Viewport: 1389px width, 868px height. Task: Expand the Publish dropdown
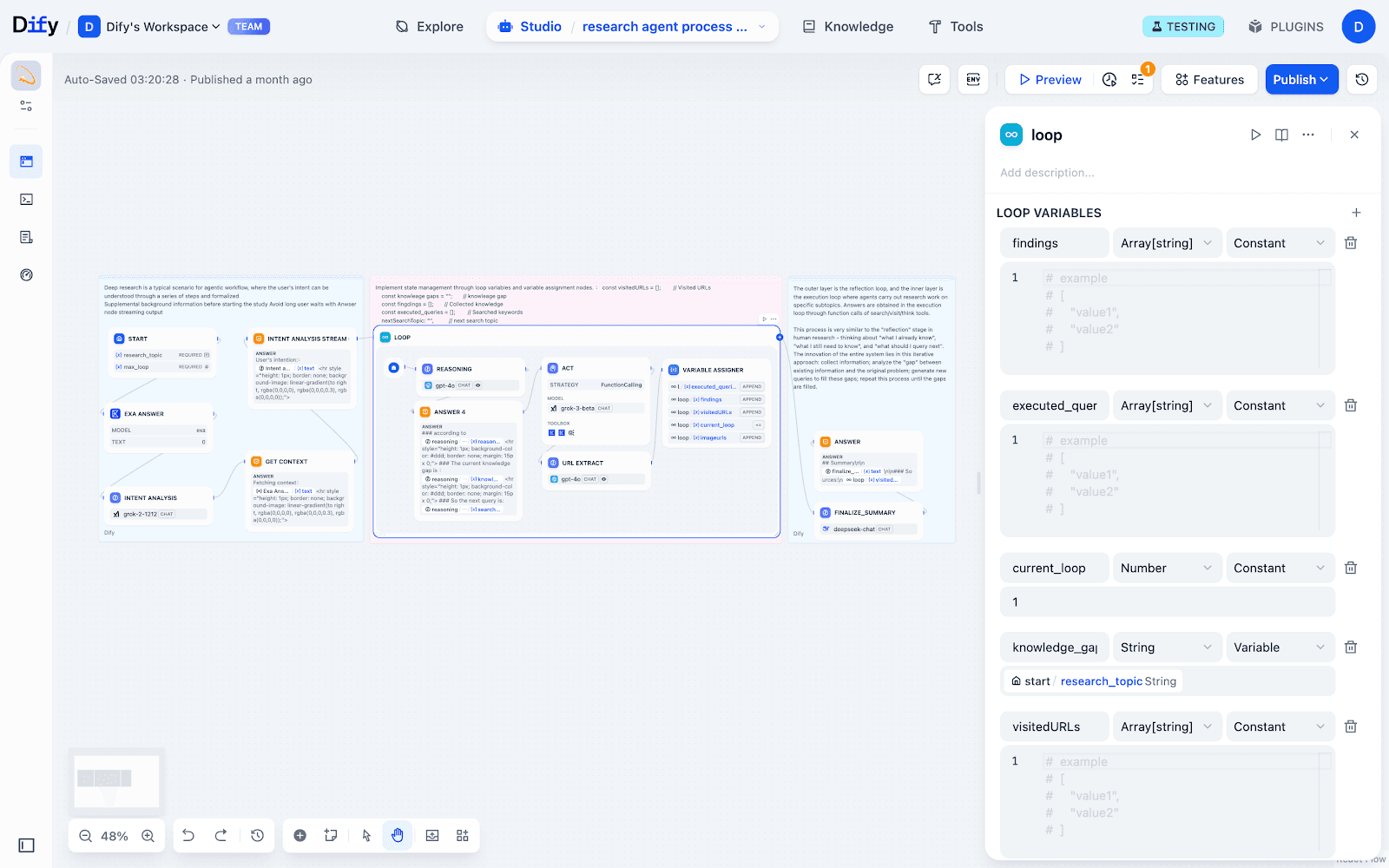click(1300, 80)
